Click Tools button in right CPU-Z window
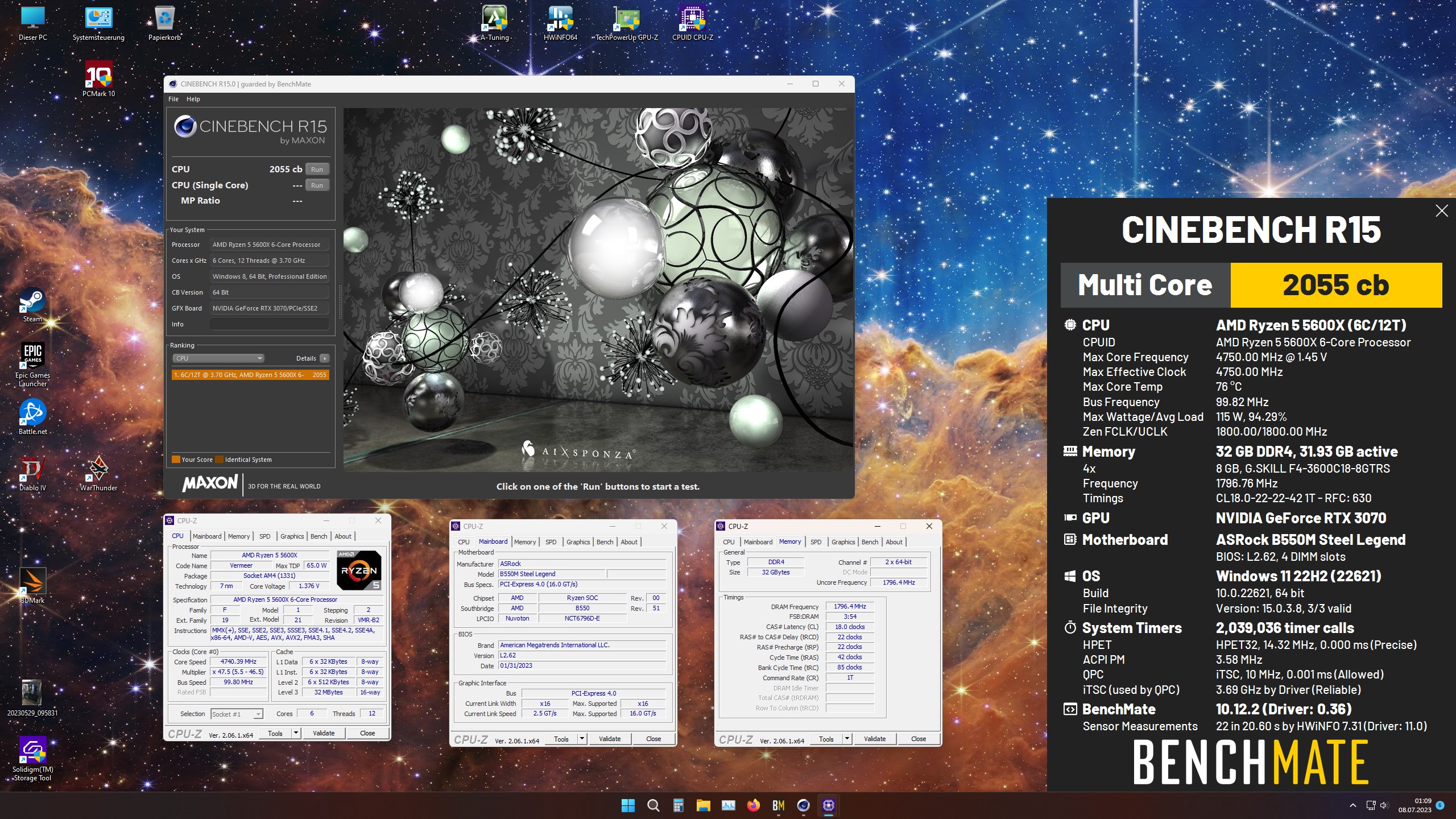 pos(826,739)
